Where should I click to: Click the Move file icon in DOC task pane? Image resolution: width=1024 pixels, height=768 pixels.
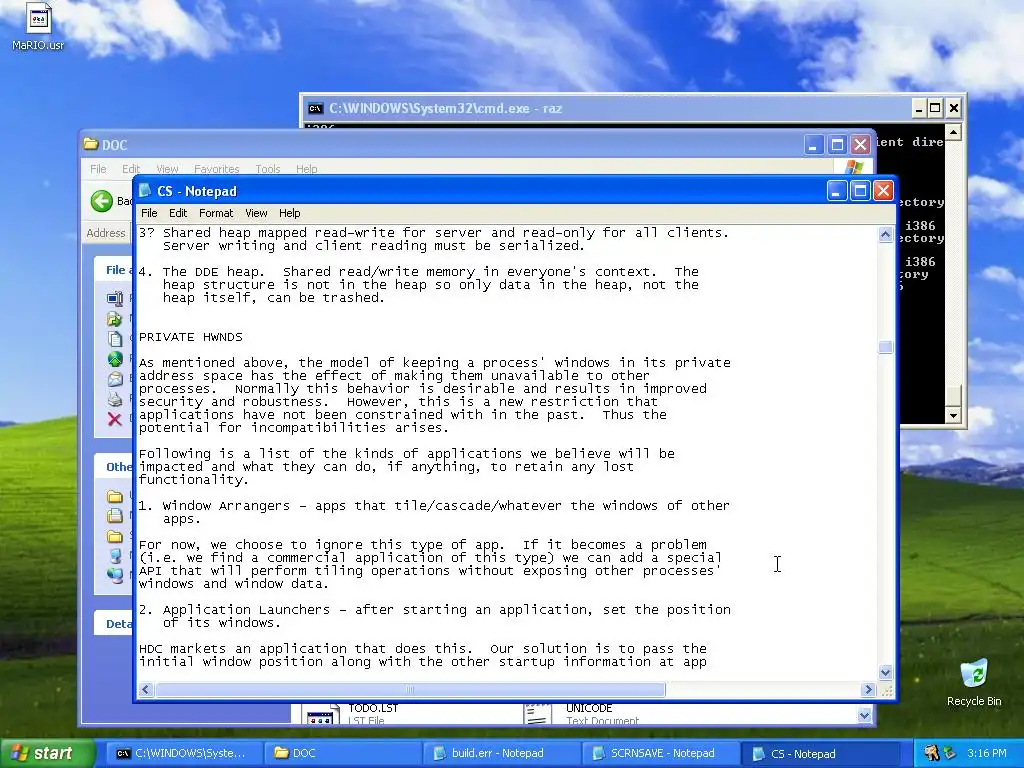click(115, 319)
